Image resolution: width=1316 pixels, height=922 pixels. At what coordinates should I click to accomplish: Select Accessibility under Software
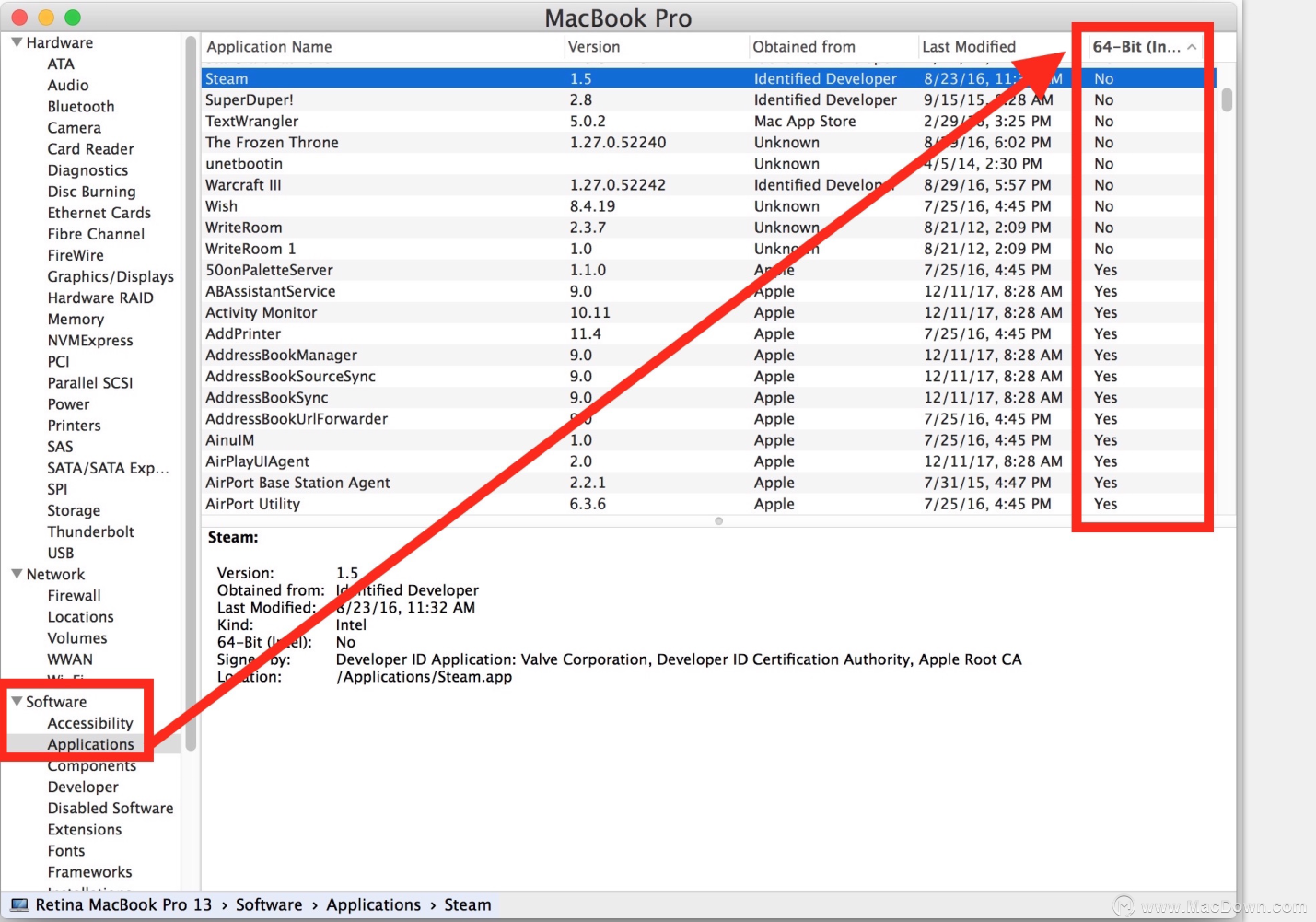[x=90, y=723]
